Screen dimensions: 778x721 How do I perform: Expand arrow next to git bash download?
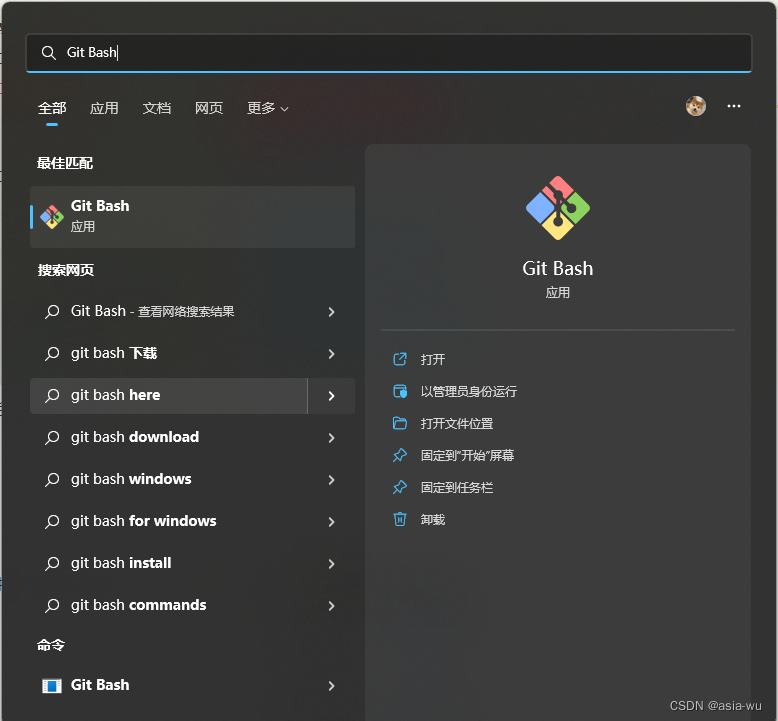point(331,438)
